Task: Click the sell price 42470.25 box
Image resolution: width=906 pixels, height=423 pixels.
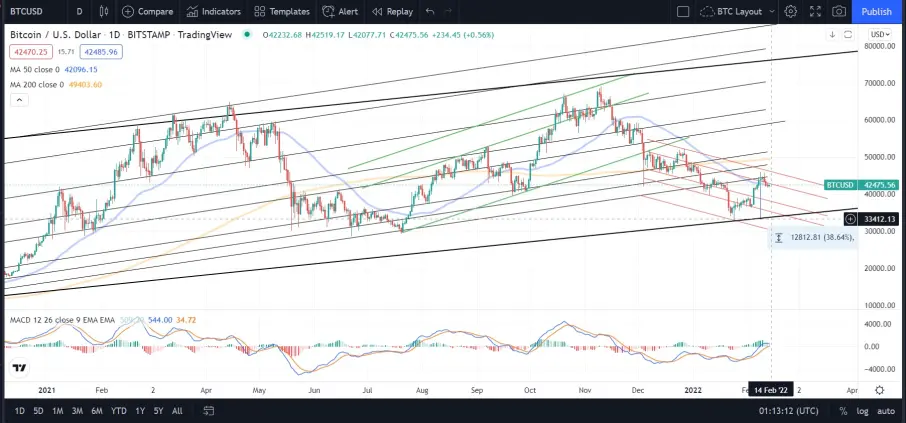Action: coord(31,52)
